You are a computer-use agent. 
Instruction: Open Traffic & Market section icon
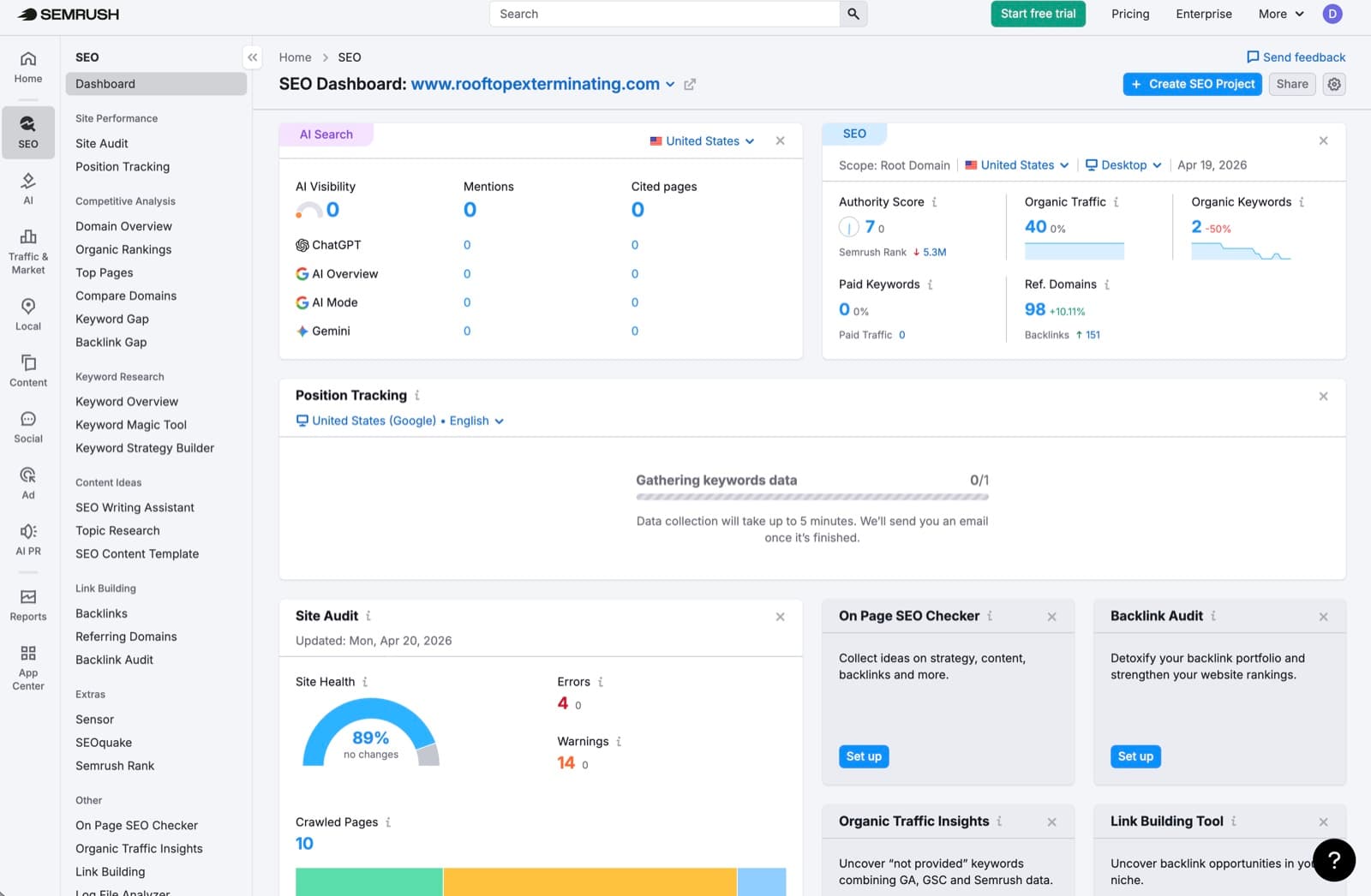(28, 252)
